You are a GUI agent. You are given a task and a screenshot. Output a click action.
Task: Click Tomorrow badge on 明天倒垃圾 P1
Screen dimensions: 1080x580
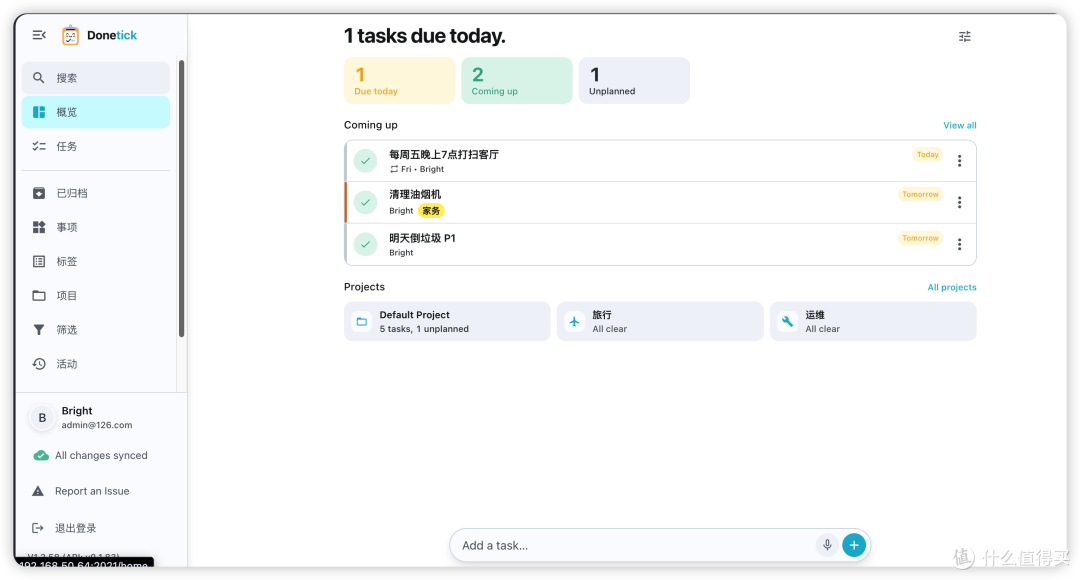point(920,238)
